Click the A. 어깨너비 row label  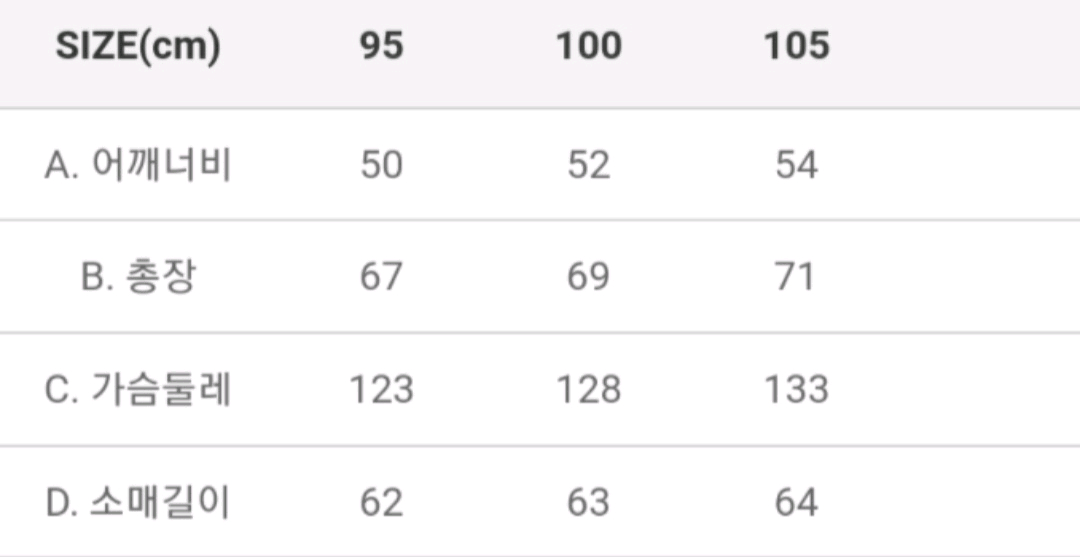click(138, 165)
